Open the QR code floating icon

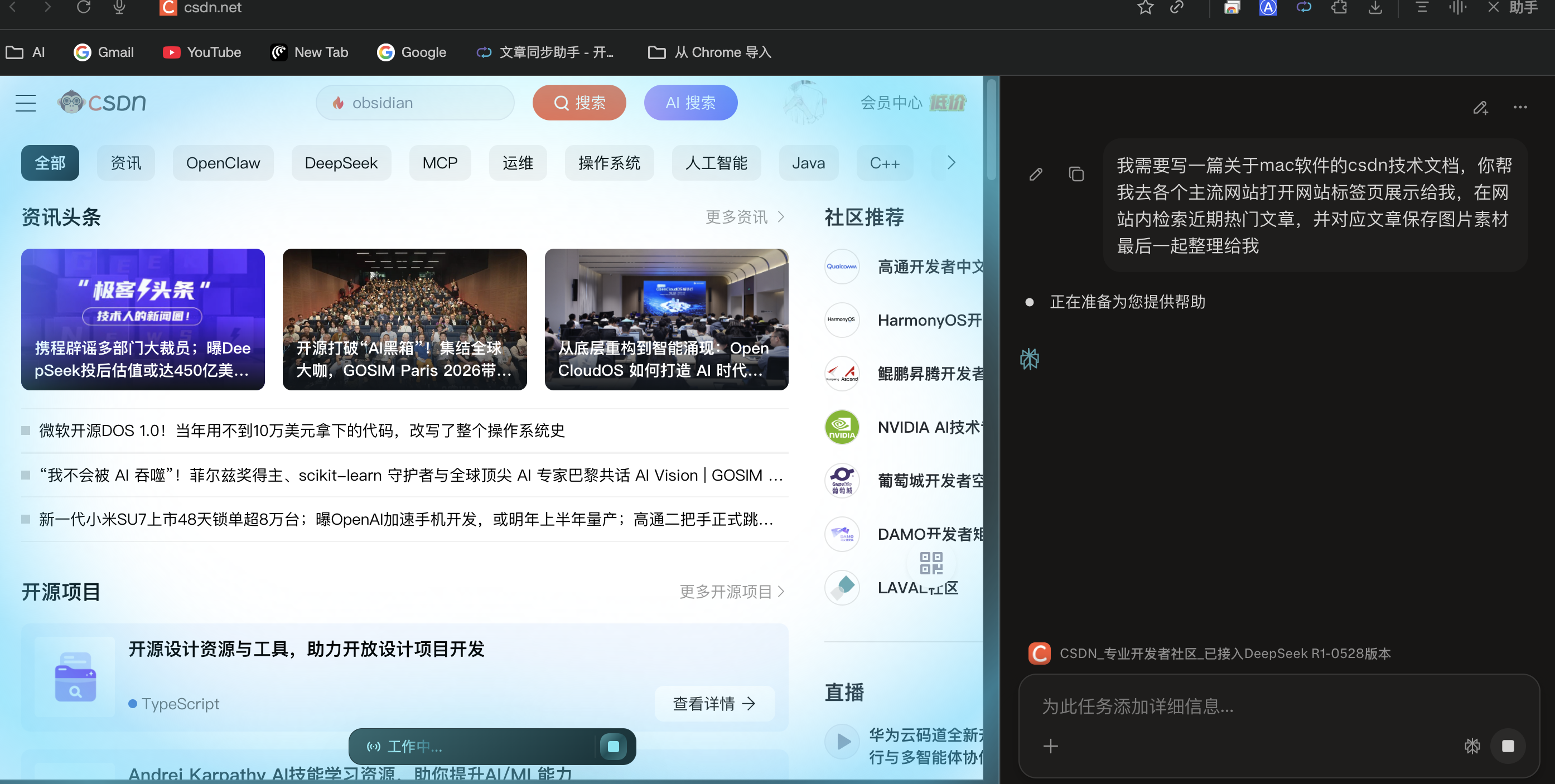point(931,563)
